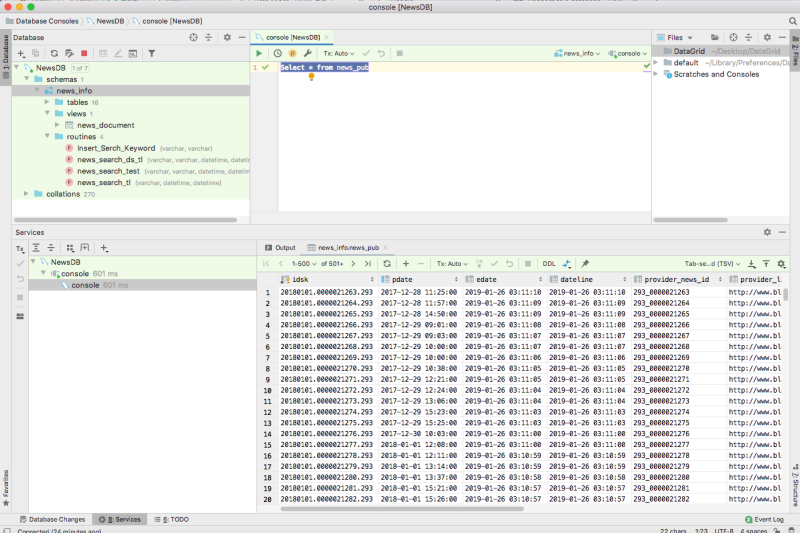Screen dimensions: 800x533
Task: Open Database Changes tool window
Action: click(52, 519)
